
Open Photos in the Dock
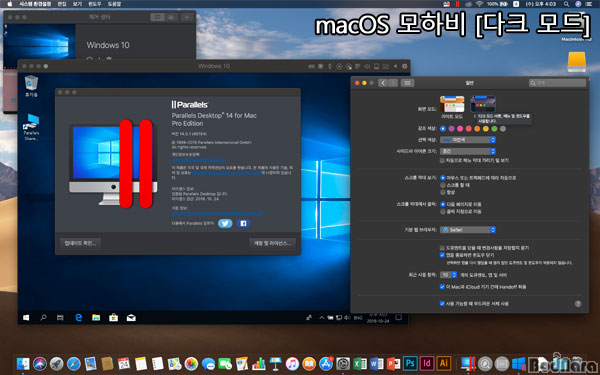coord(191,364)
